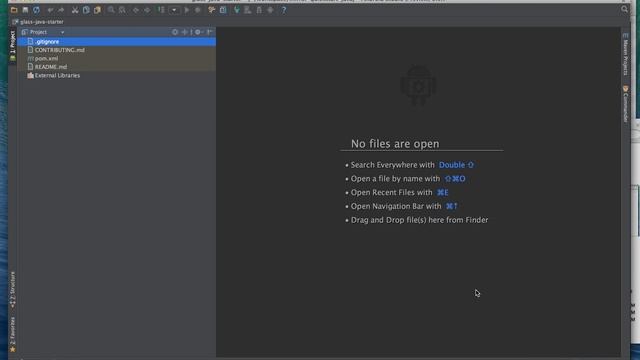The image size is (640, 360).
Task: Select the CONTRIBUTING.md file
Action: click(116, 50)
